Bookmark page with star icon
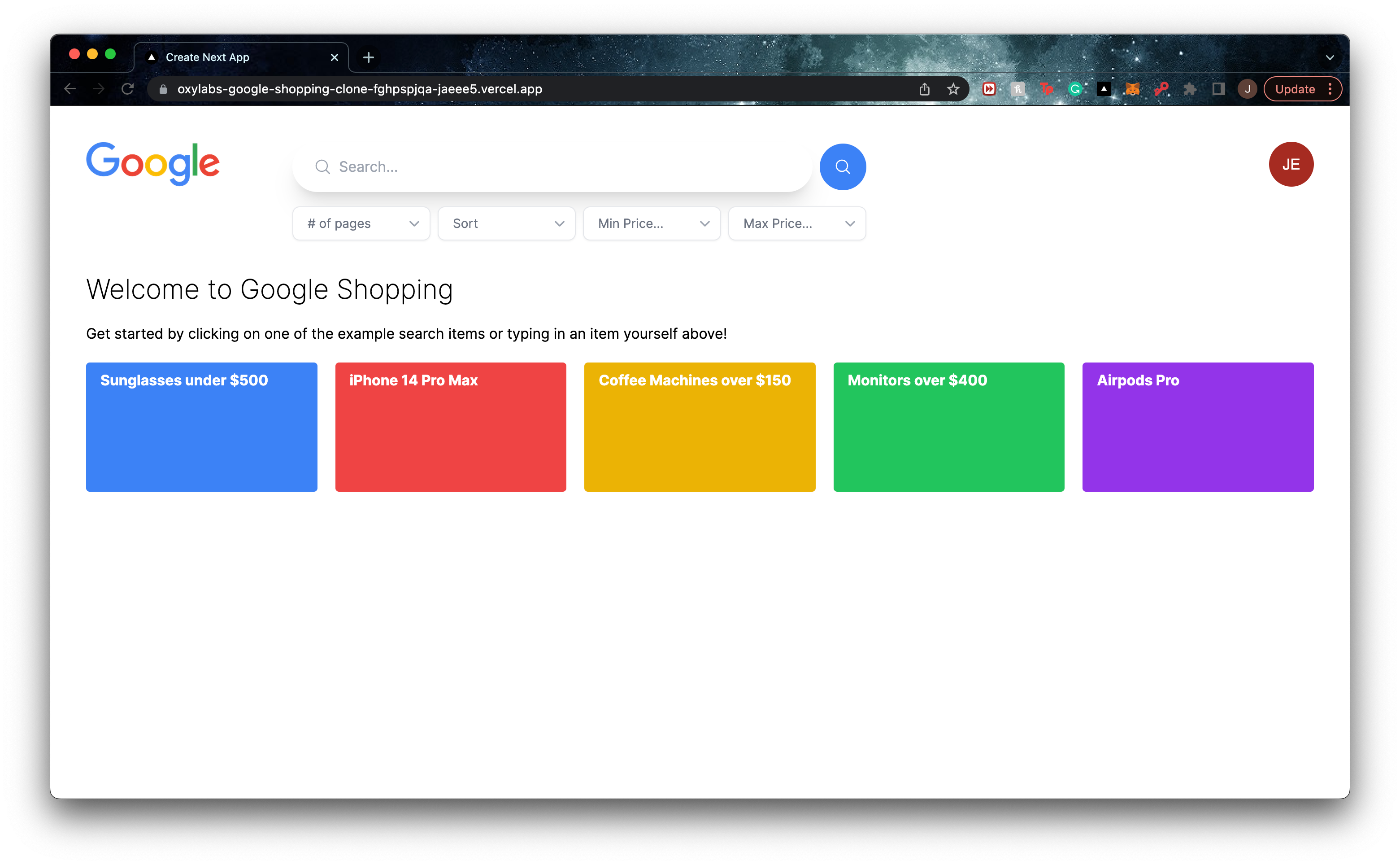Viewport: 1400px width, 865px height. pyautogui.click(x=952, y=89)
